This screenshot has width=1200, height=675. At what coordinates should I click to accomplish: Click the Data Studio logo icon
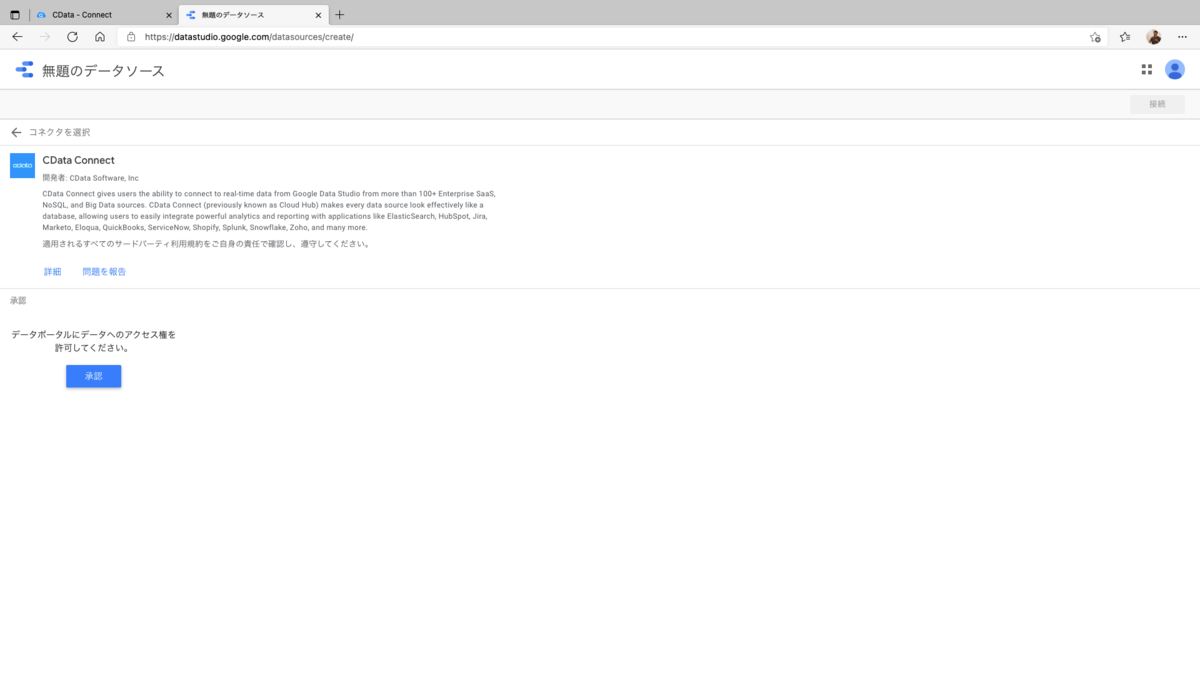pos(24,70)
